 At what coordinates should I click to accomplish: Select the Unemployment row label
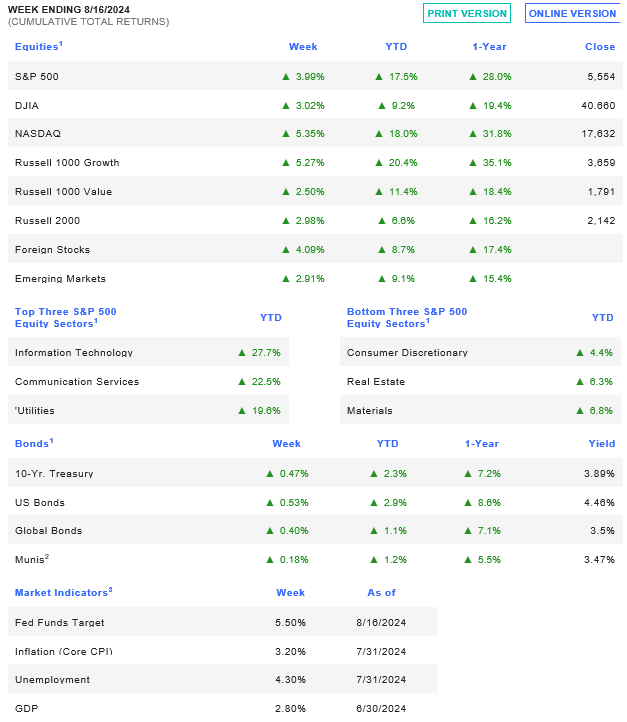coord(52,680)
